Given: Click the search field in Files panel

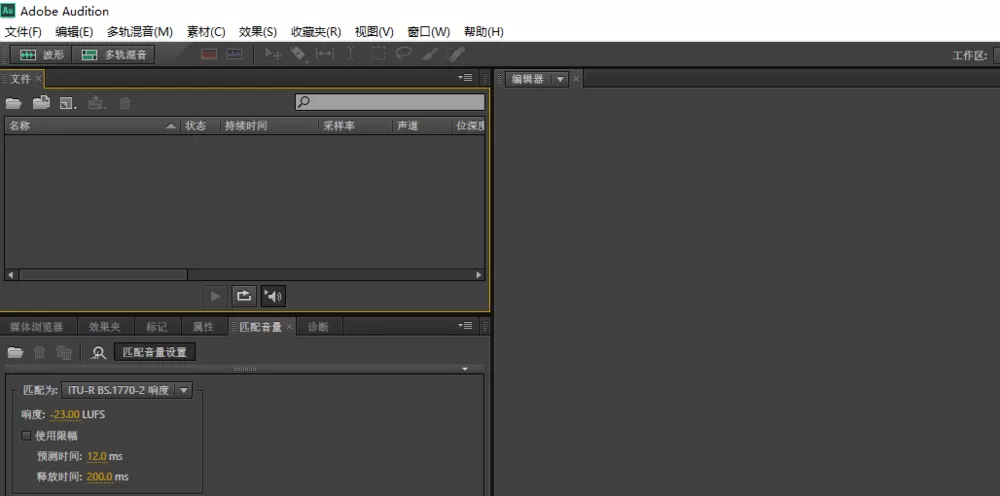Looking at the screenshot, I should pos(390,102).
